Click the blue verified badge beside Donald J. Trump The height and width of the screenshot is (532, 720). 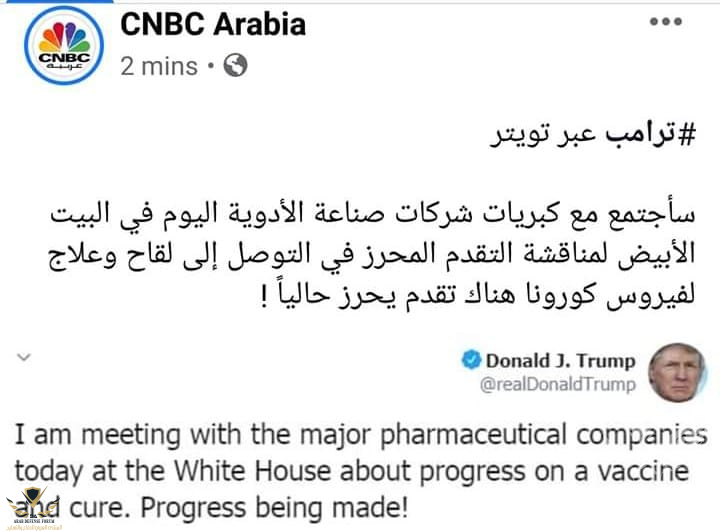coord(471,360)
